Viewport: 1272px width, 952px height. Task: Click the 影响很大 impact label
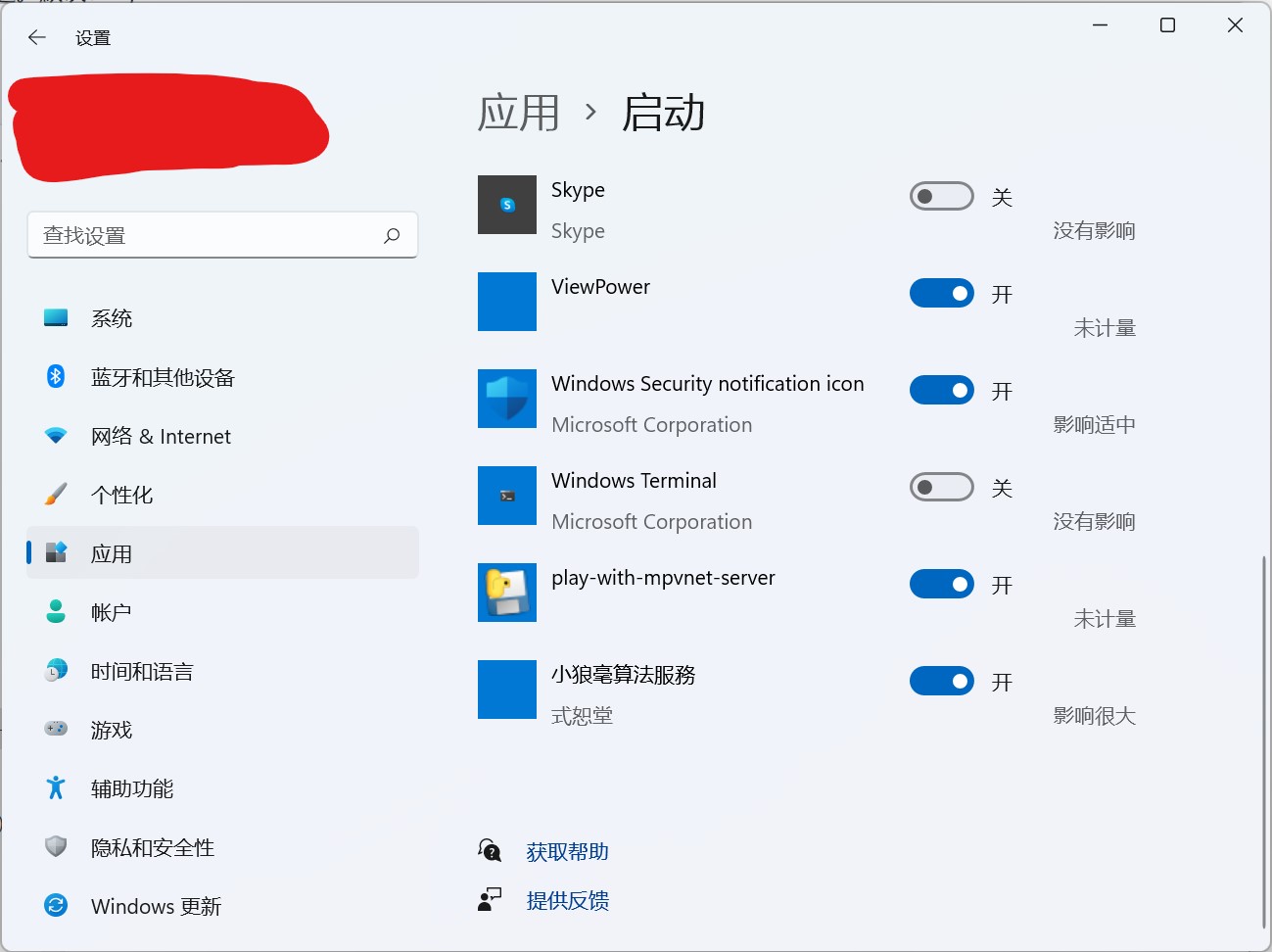pyautogui.click(x=1095, y=716)
